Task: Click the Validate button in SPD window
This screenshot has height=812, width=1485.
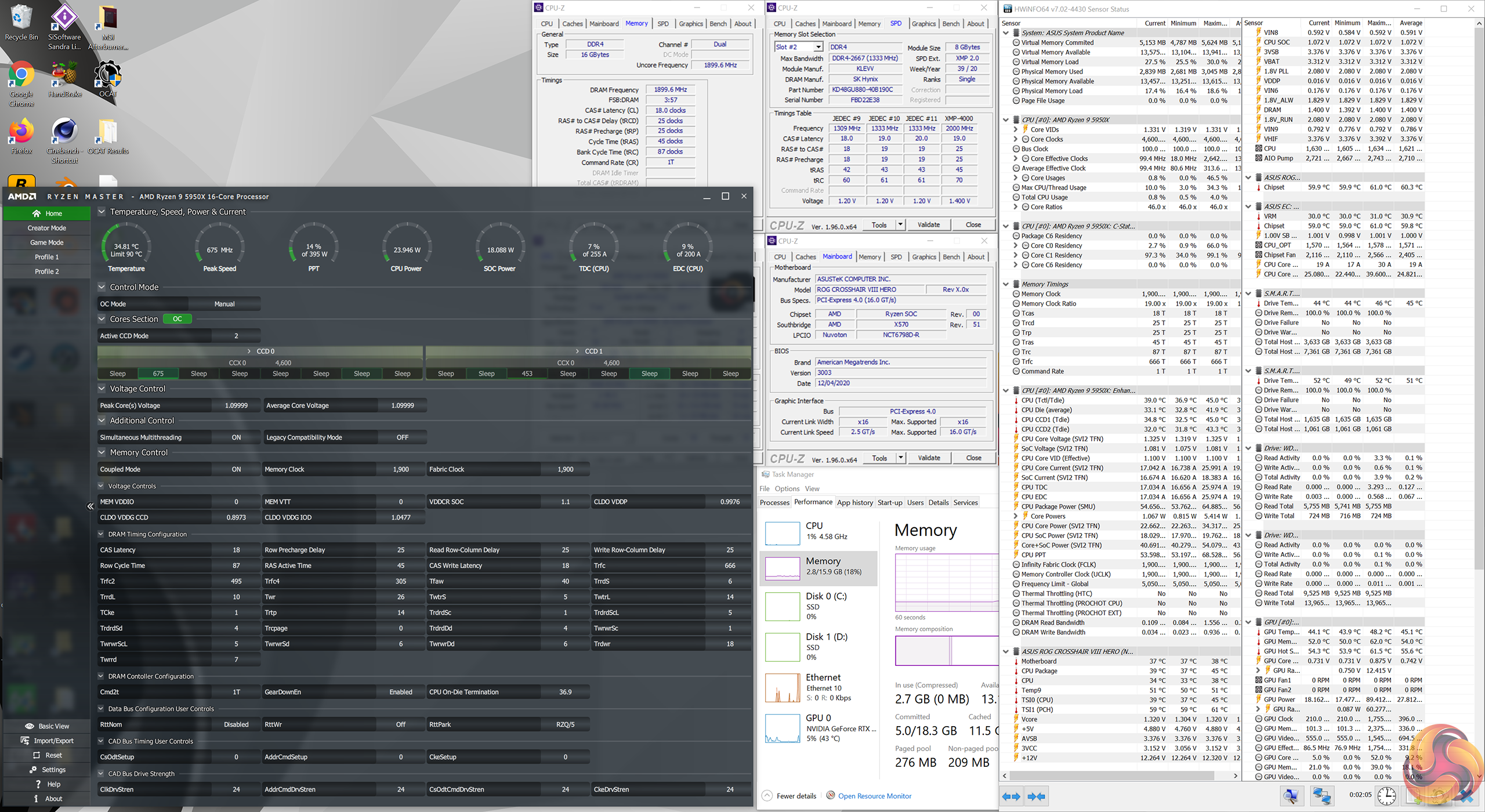Action: [928, 225]
